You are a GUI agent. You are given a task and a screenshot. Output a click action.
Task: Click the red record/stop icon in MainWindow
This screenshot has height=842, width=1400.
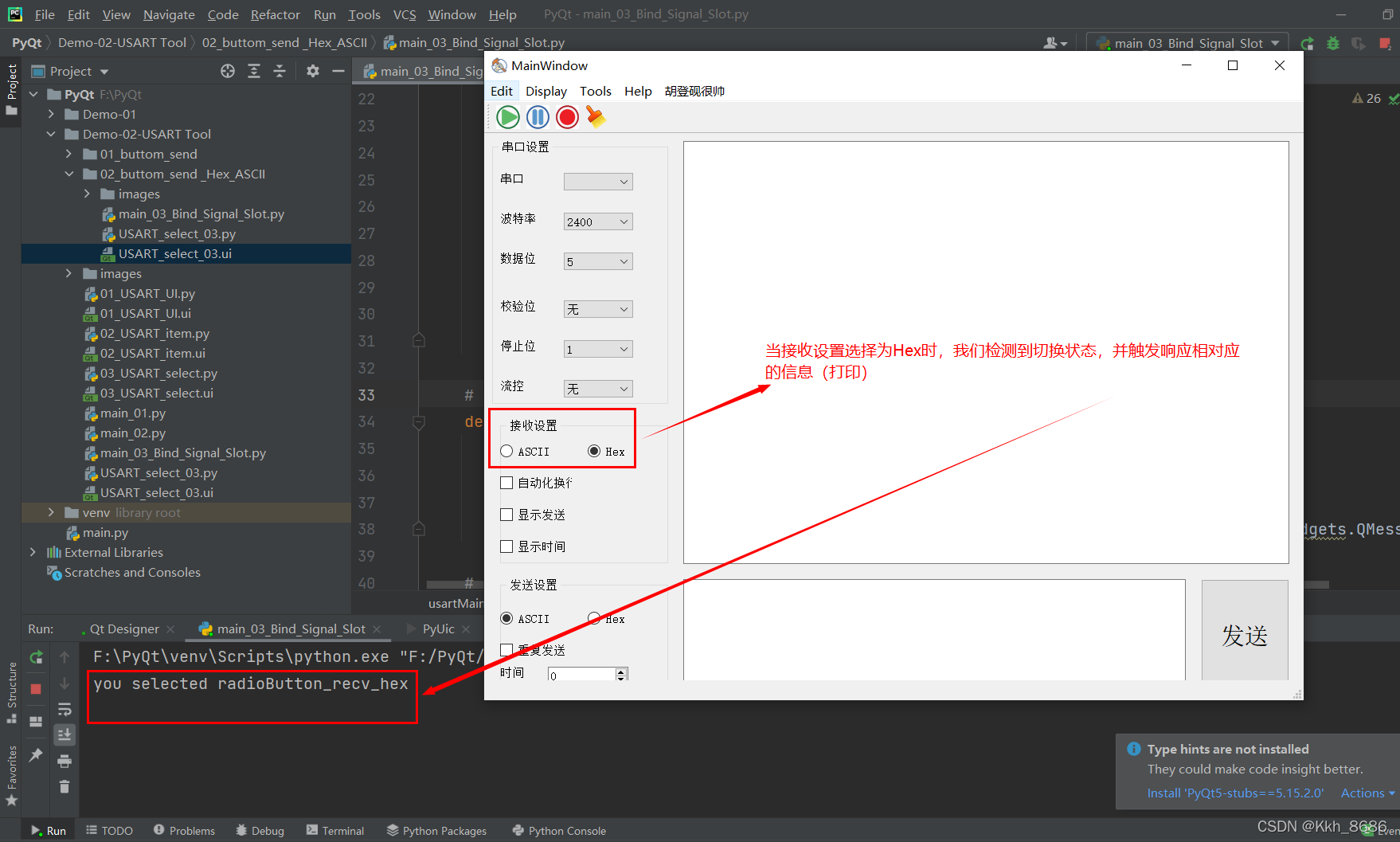[567, 117]
